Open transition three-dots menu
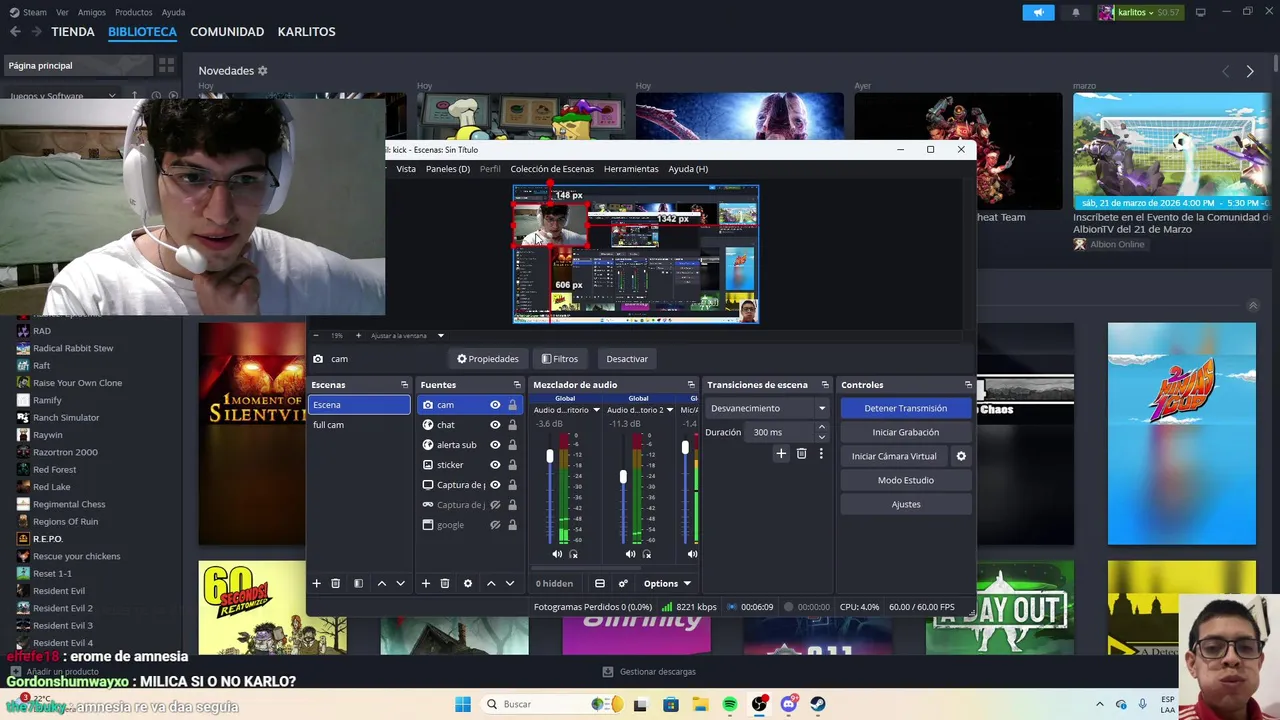Screen dimensions: 1280x720 (821, 454)
